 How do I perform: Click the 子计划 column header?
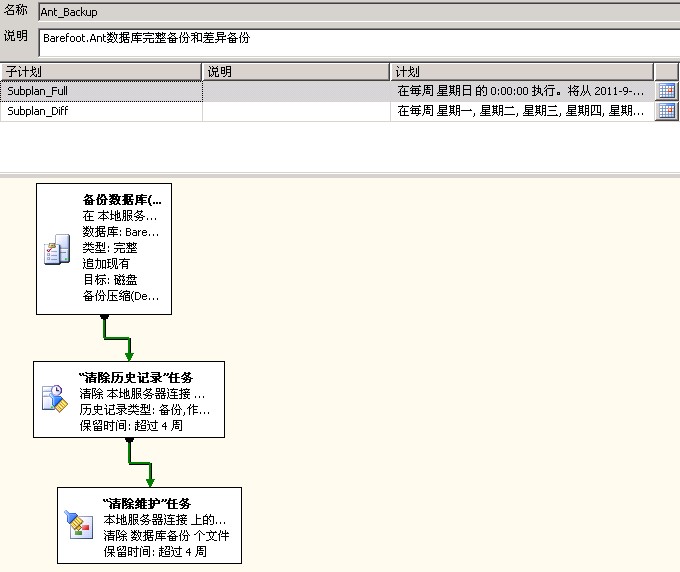(x=100, y=72)
